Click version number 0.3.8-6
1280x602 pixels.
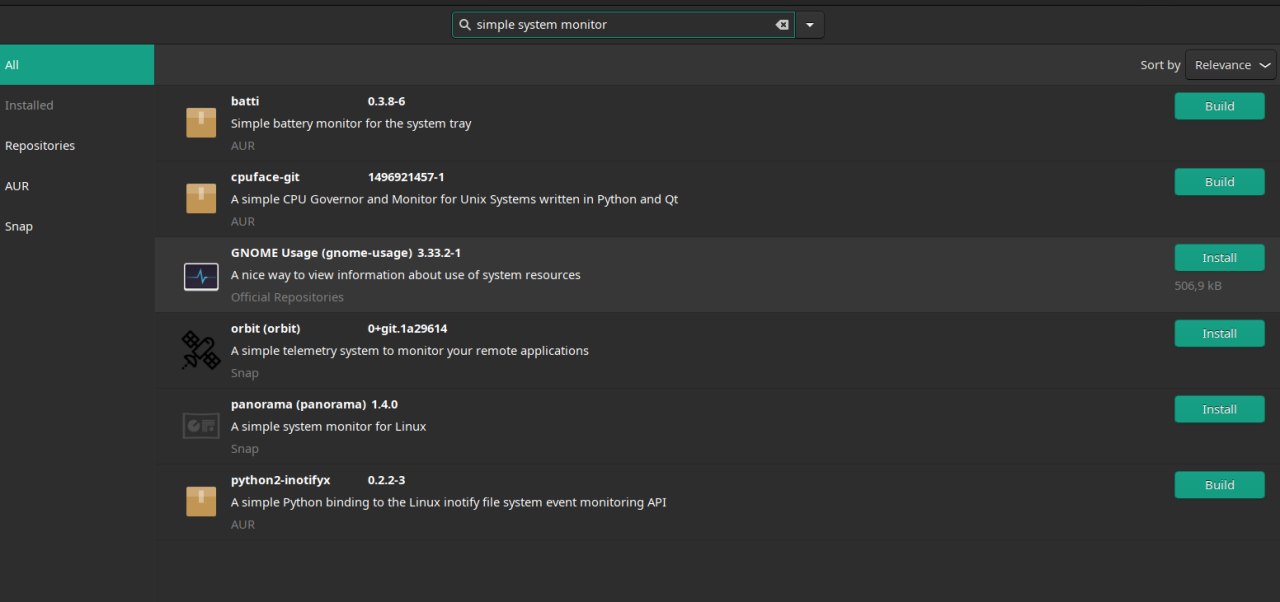pos(386,101)
